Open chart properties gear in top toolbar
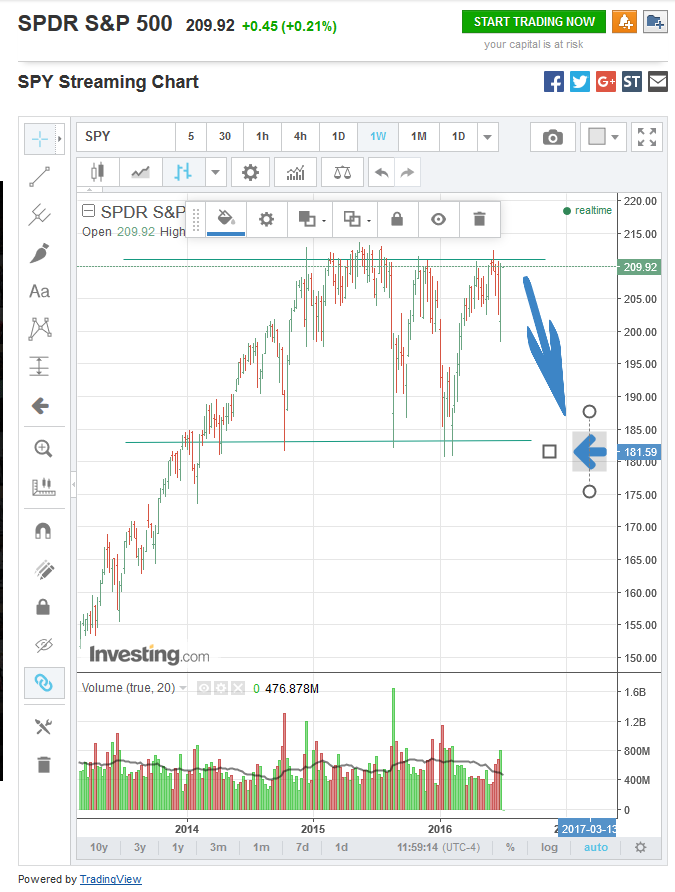The height and width of the screenshot is (892, 675). click(250, 172)
